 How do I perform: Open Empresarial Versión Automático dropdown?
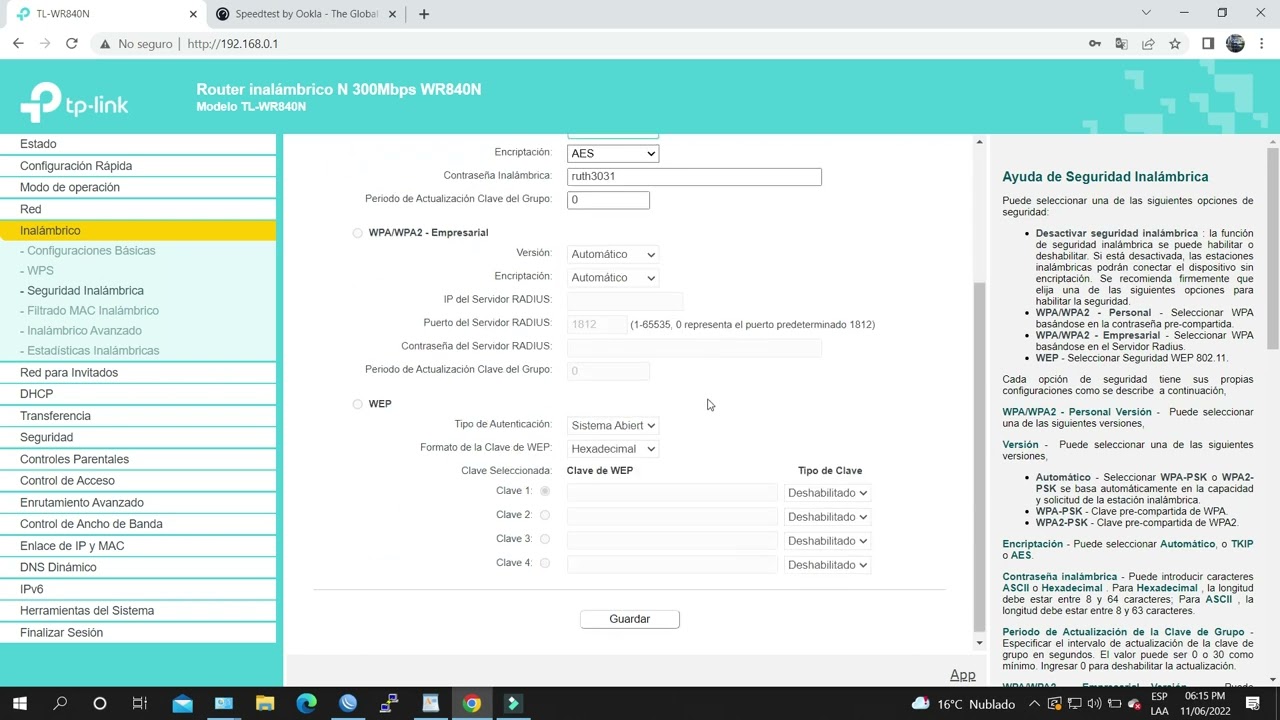tap(612, 254)
